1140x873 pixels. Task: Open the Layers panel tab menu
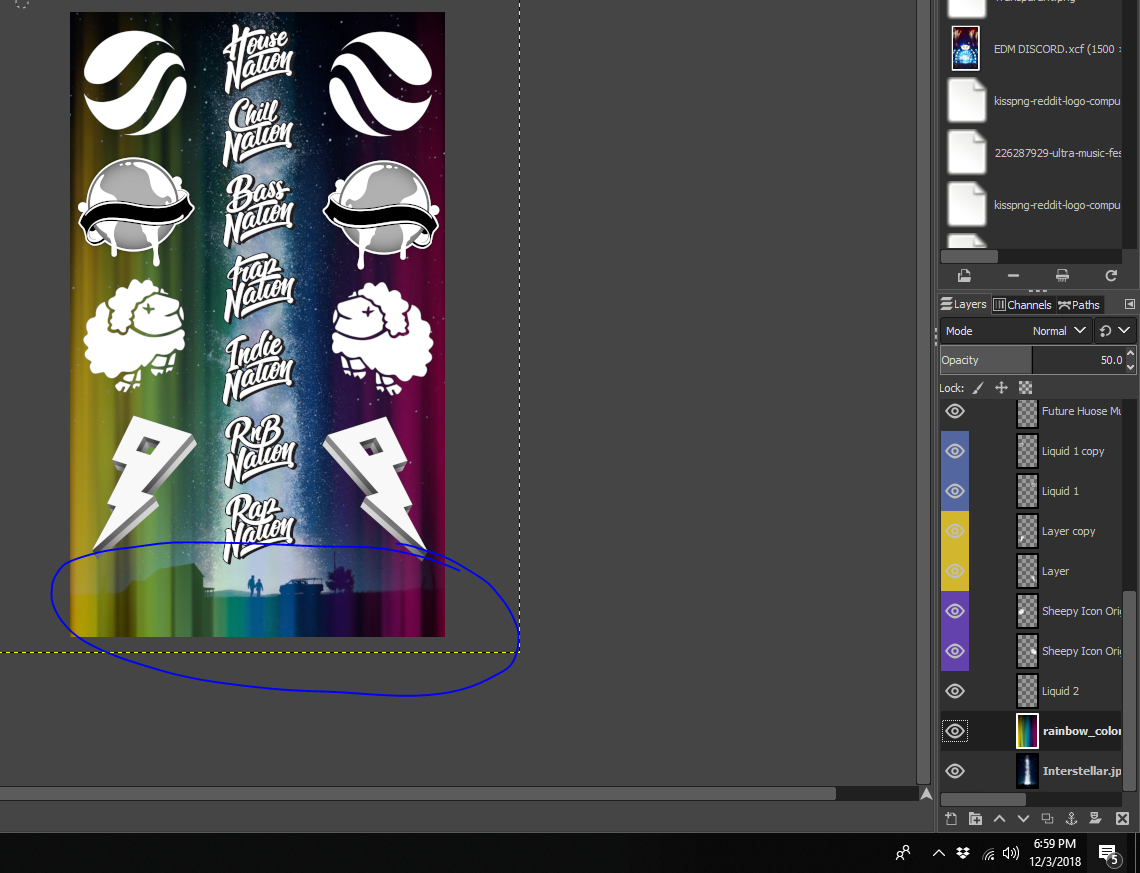coord(1129,304)
